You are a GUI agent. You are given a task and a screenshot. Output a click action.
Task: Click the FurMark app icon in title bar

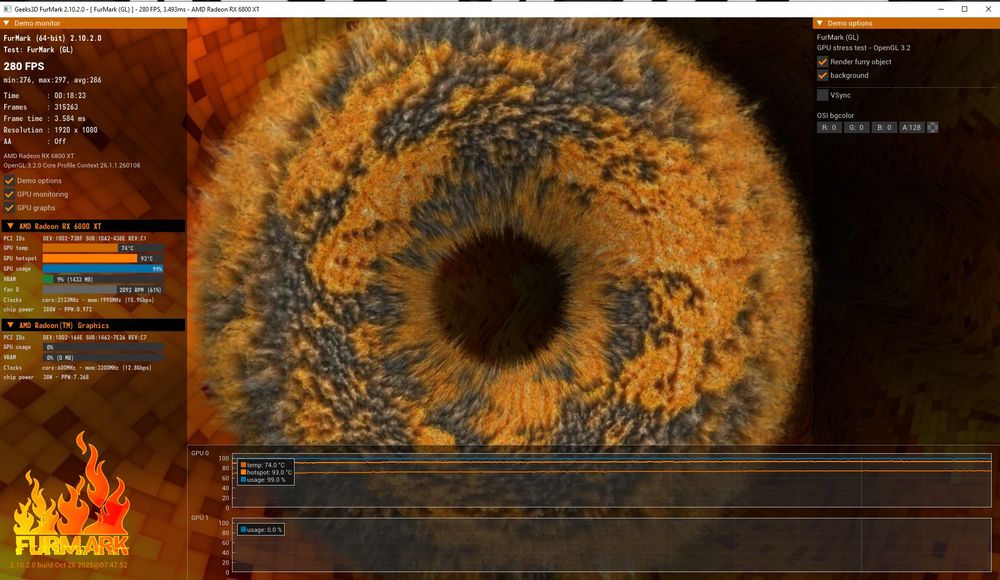[x=8, y=9]
